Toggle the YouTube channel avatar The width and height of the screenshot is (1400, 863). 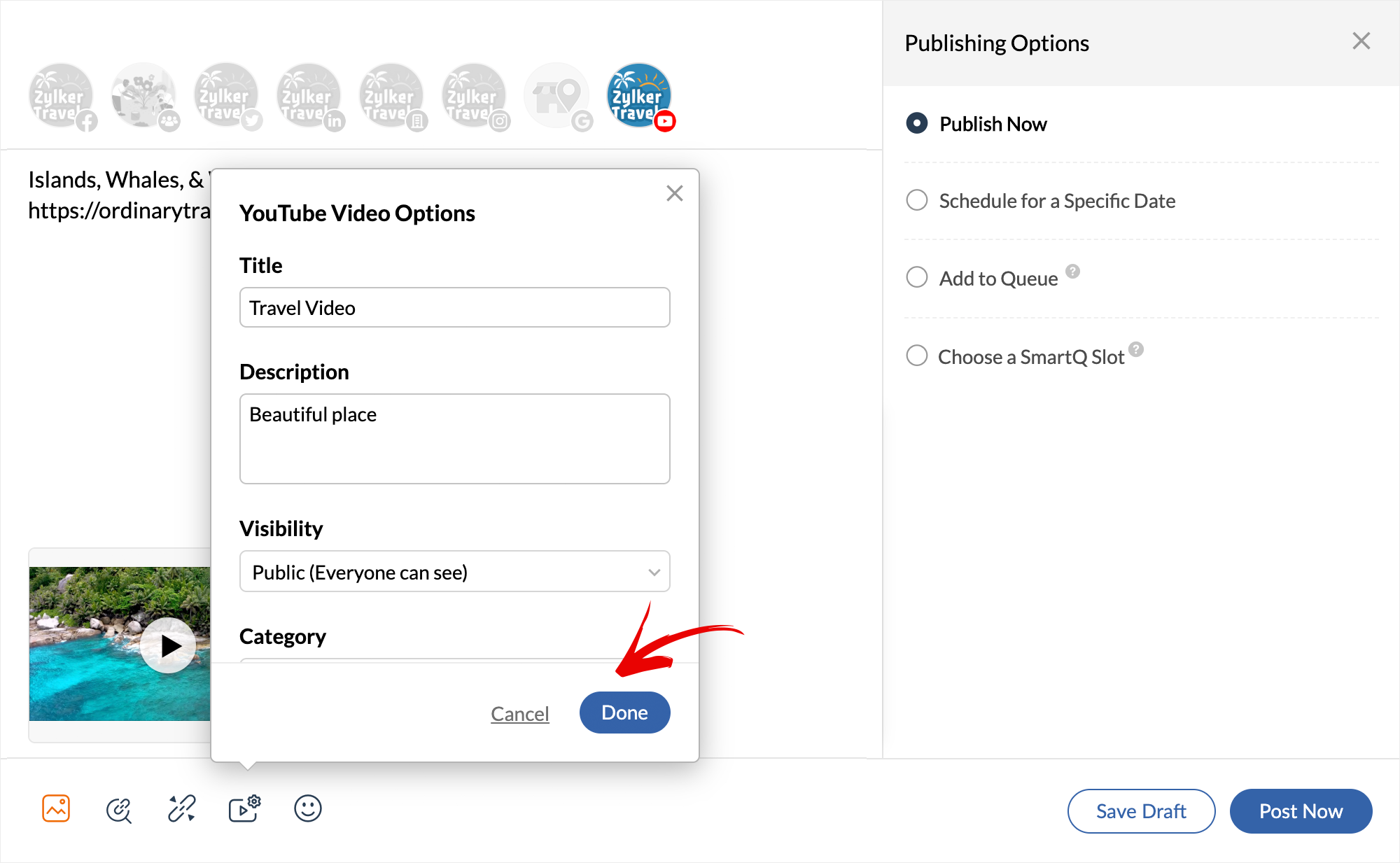pyautogui.click(x=640, y=97)
